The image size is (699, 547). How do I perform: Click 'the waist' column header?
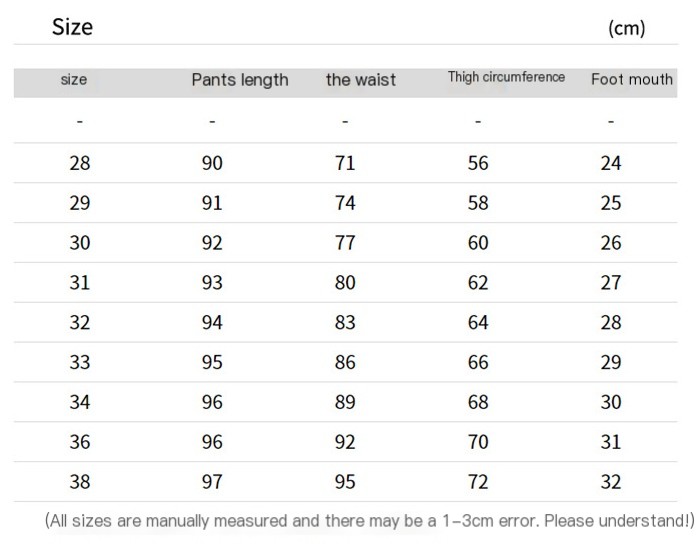(x=360, y=80)
